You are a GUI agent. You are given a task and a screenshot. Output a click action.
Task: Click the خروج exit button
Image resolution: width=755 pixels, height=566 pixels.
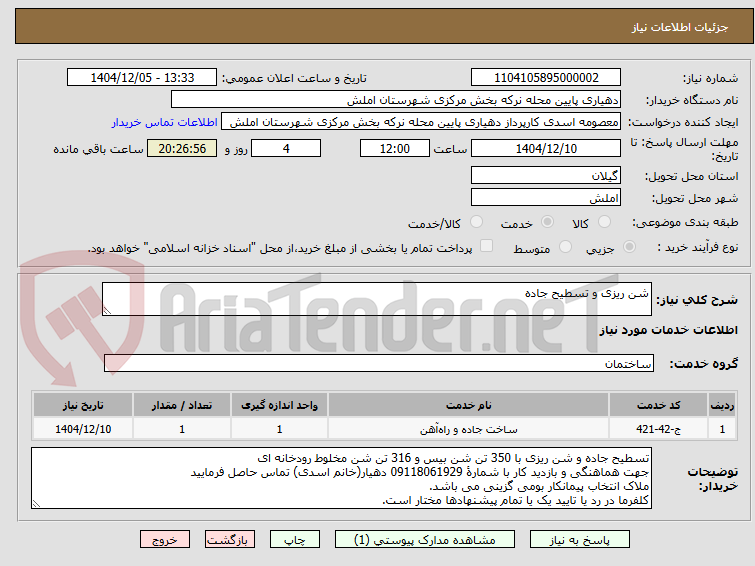[x=165, y=540]
